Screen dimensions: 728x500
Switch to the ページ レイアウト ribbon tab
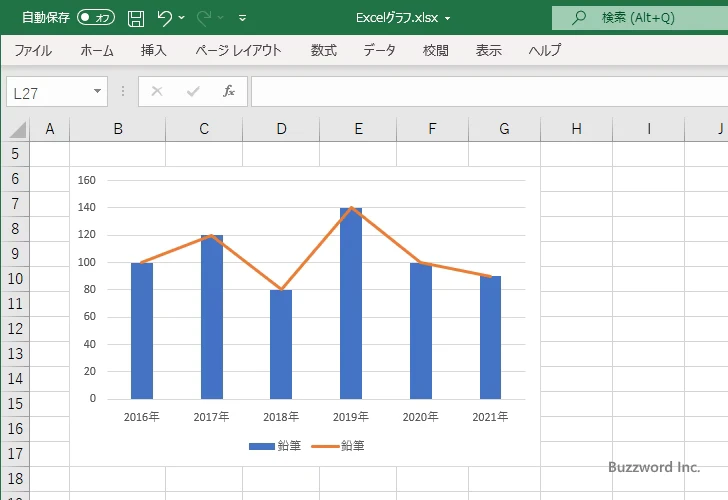coord(238,50)
